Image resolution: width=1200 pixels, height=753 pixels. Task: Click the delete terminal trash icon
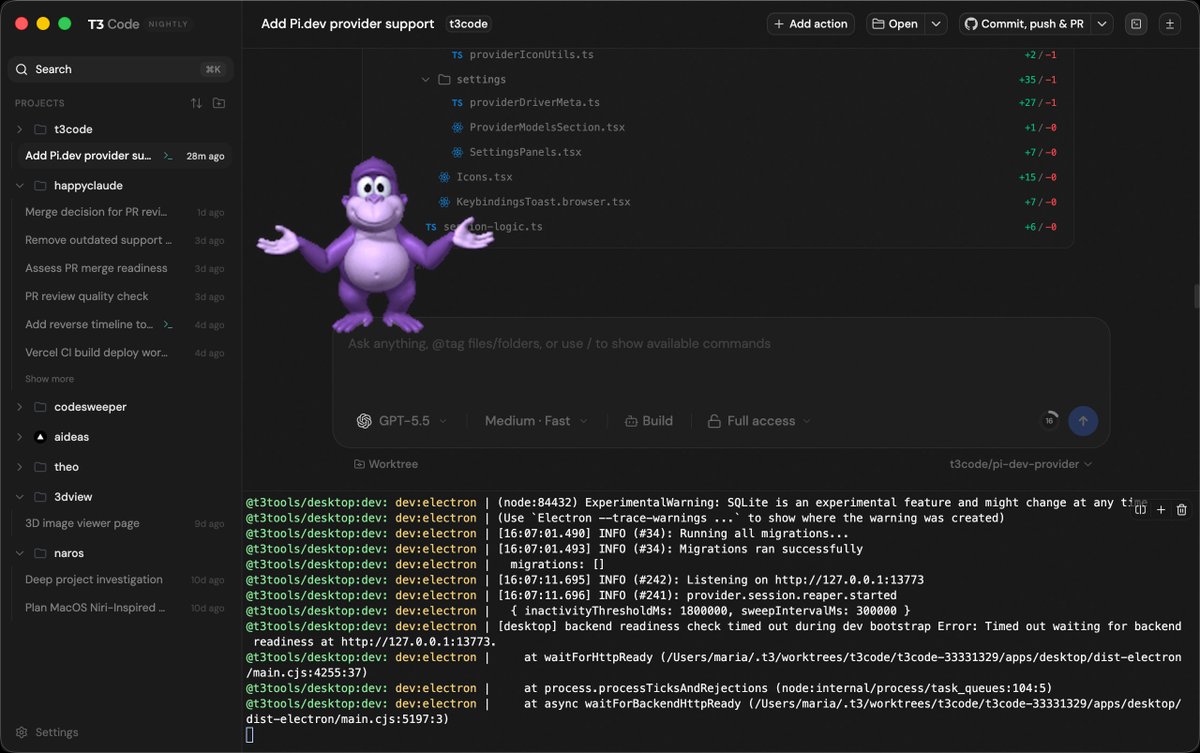pos(1182,509)
